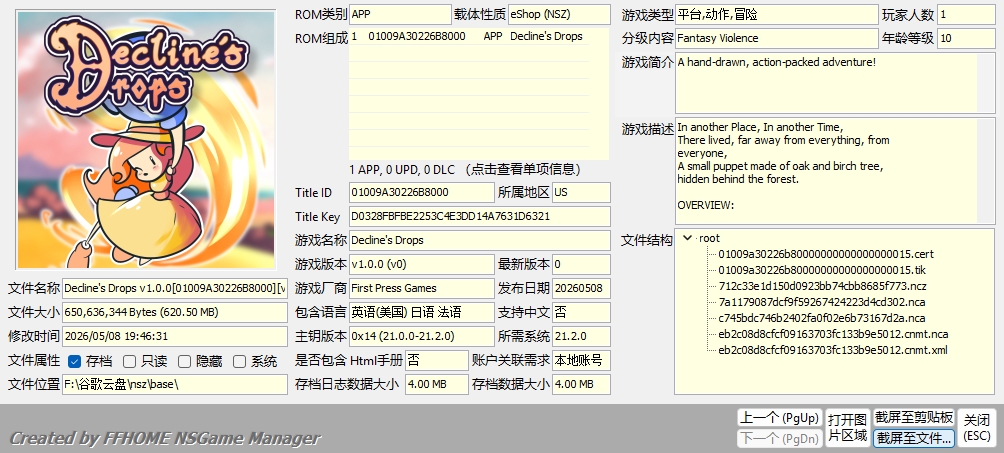Image resolution: width=1004 pixels, height=453 pixels.
Task: Click the 游戏版本 field showing v1.0.0
Action: coord(421,265)
